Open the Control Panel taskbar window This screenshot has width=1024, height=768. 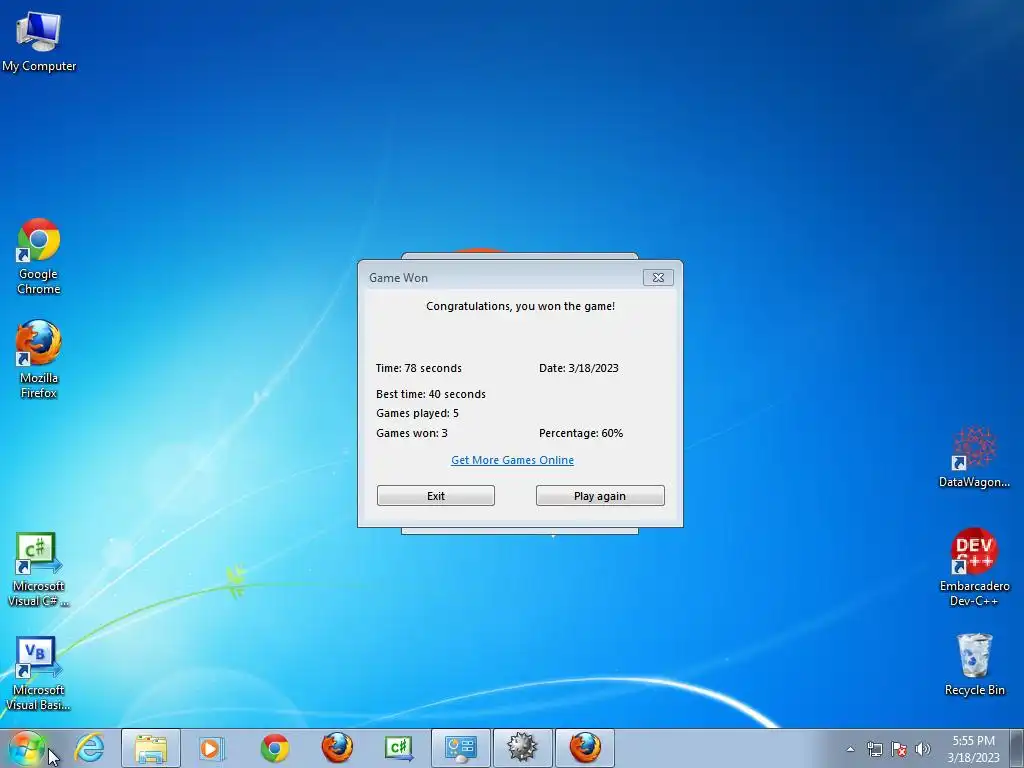click(461, 748)
